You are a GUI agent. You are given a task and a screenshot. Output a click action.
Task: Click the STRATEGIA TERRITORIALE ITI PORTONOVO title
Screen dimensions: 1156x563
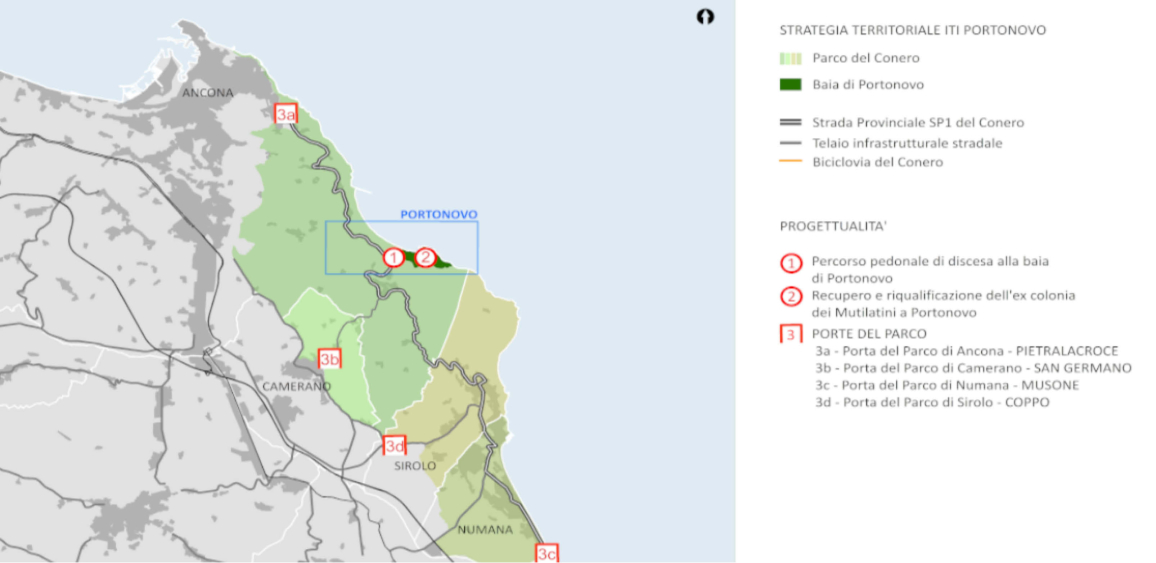tap(912, 30)
